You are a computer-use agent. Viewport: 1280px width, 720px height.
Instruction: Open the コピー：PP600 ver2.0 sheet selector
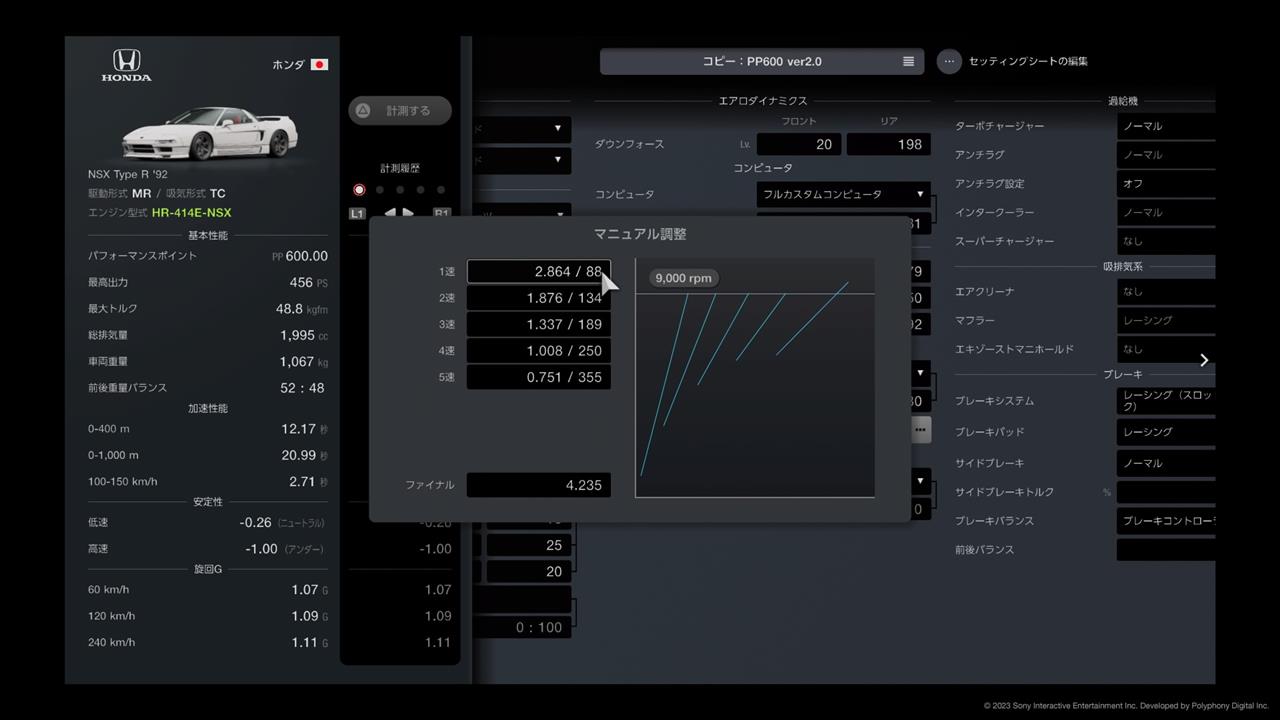pyautogui.click(x=762, y=61)
